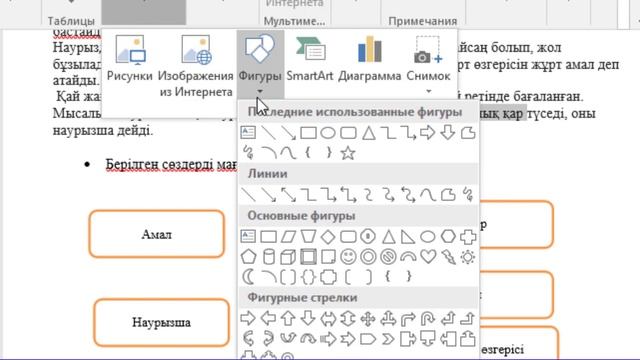The height and width of the screenshot is (360, 640).
Task: Pick the folded corner shape
Action: (x=328, y=257)
